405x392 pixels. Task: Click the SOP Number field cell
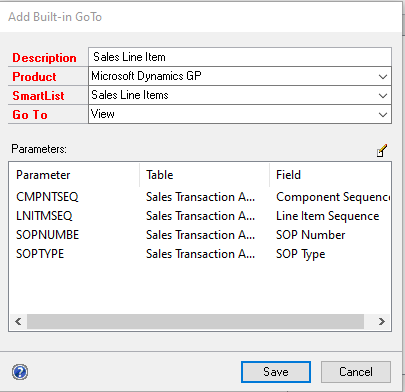point(311,235)
